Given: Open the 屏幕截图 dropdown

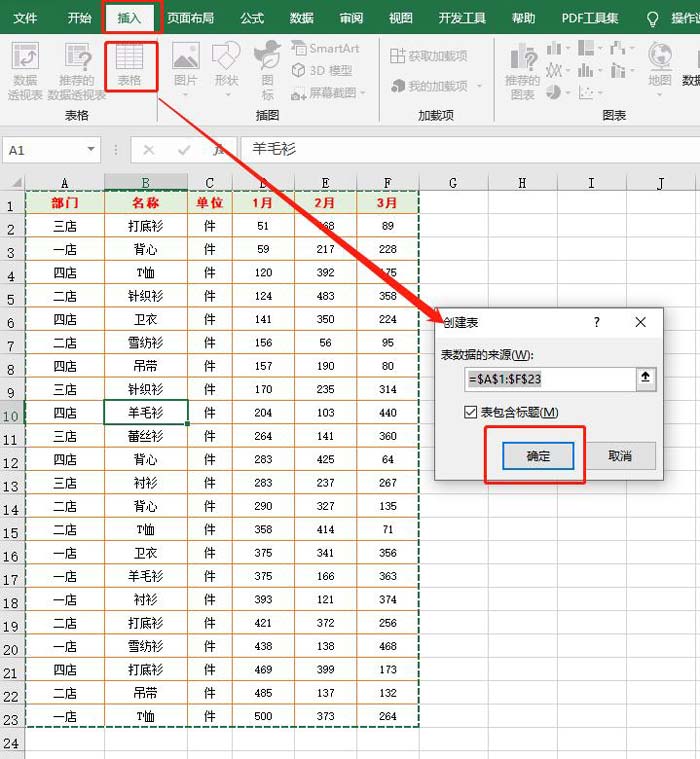Looking at the screenshot, I should point(327,93).
